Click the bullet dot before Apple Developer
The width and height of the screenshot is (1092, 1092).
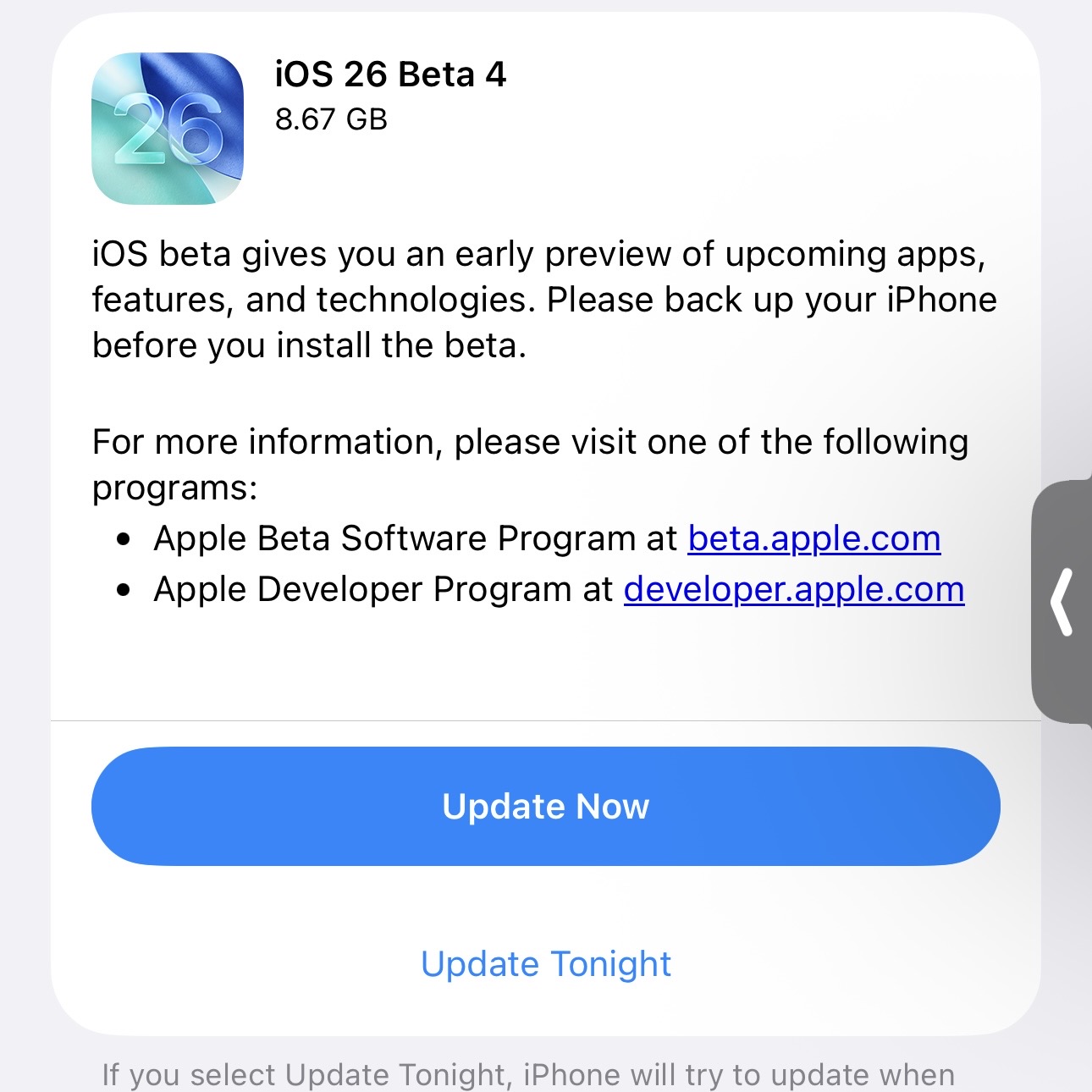[124, 590]
